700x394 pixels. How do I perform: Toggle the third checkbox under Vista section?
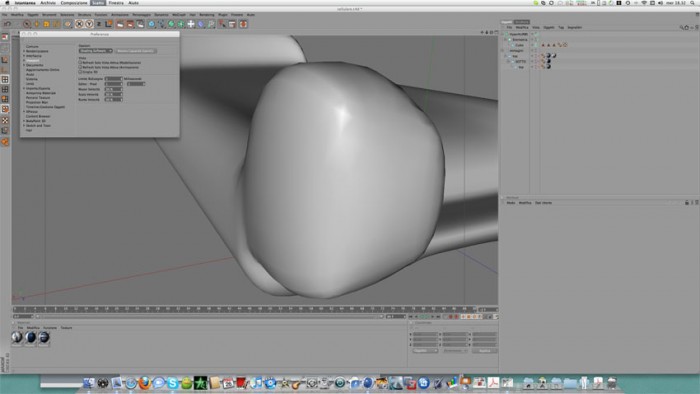pos(80,72)
